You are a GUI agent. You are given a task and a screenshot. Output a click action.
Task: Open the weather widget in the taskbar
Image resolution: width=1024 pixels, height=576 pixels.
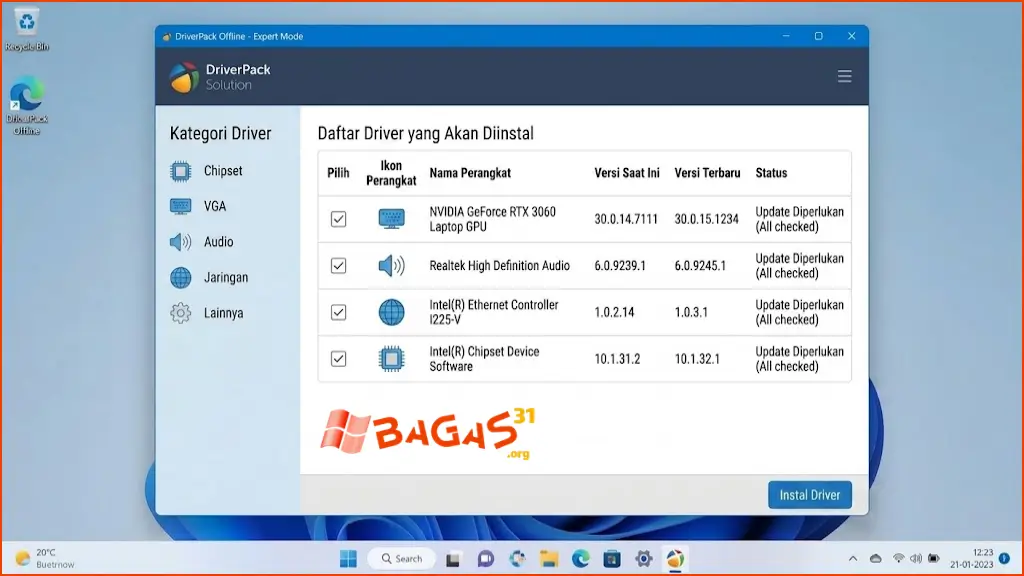[46, 558]
